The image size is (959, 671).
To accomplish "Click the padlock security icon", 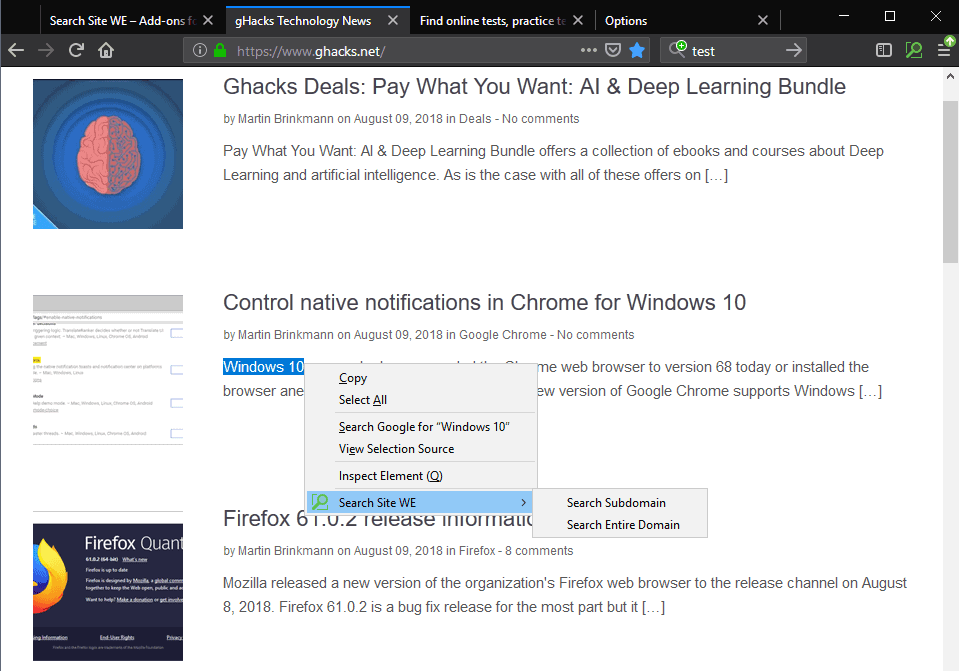I will pyautogui.click(x=219, y=49).
